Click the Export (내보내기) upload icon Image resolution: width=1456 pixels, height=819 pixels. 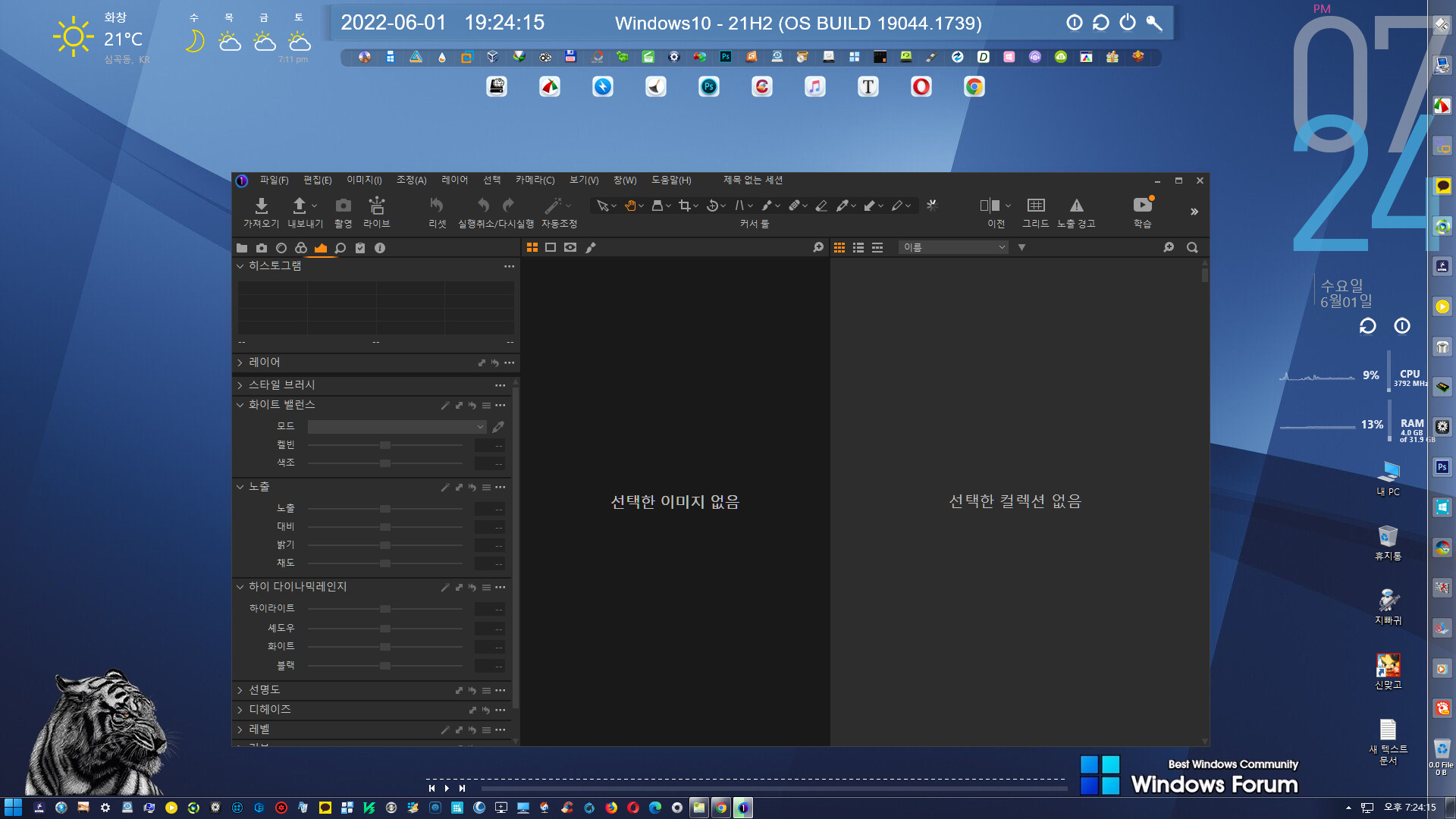point(300,206)
